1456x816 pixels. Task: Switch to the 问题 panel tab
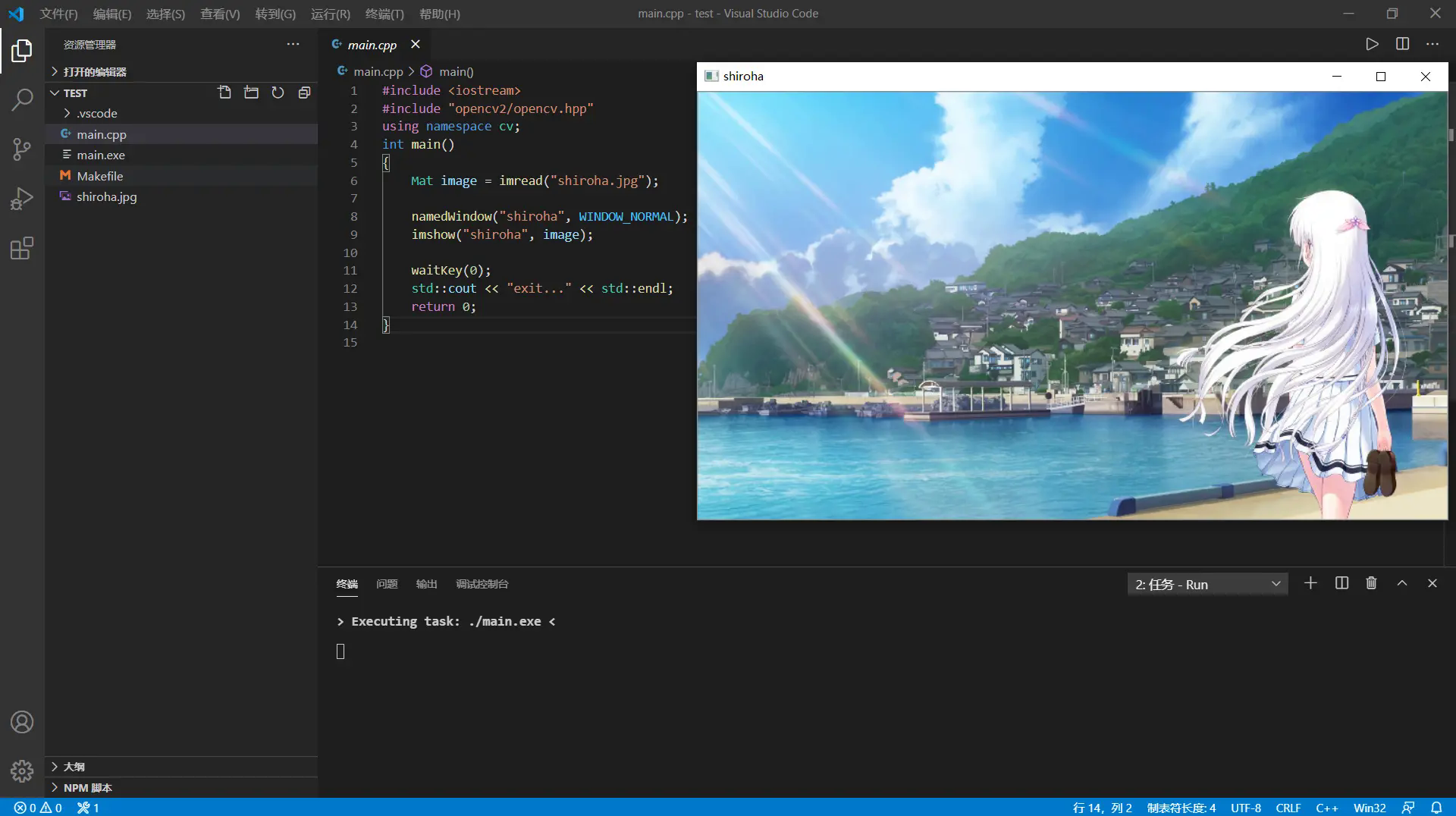click(387, 584)
